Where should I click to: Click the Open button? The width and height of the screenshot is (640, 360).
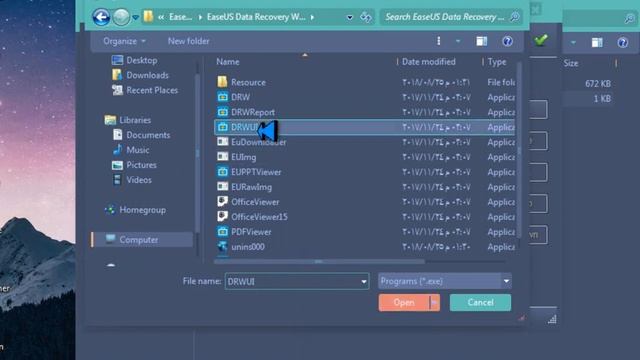coord(404,303)
